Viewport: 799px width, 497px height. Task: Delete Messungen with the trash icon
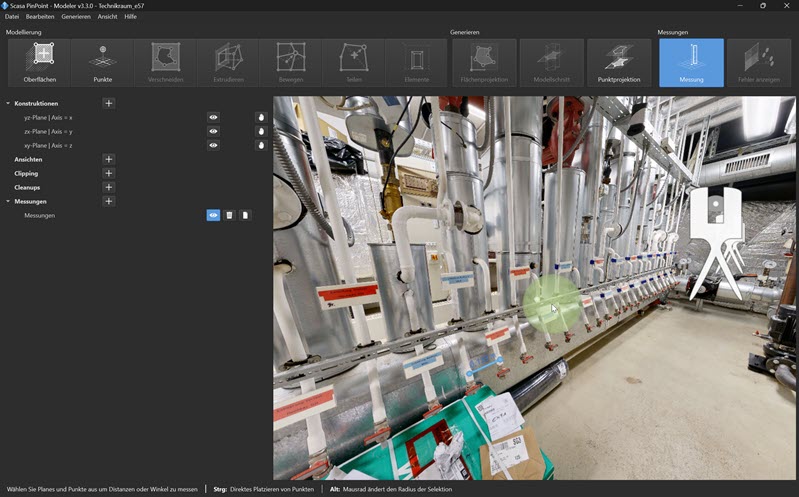[229, 215]
